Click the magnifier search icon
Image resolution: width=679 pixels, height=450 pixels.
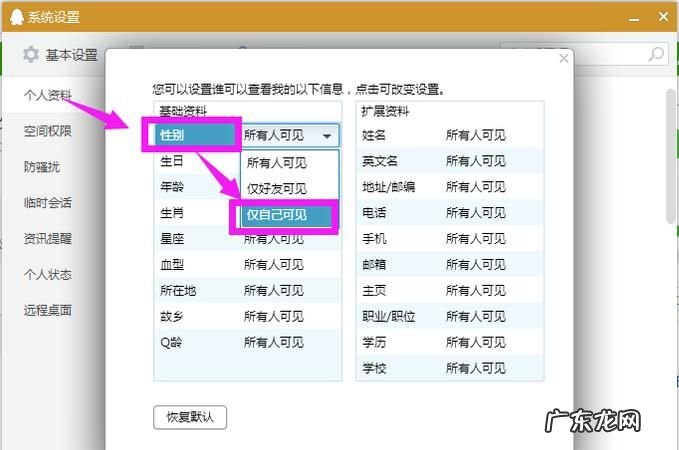pos(656,55)
